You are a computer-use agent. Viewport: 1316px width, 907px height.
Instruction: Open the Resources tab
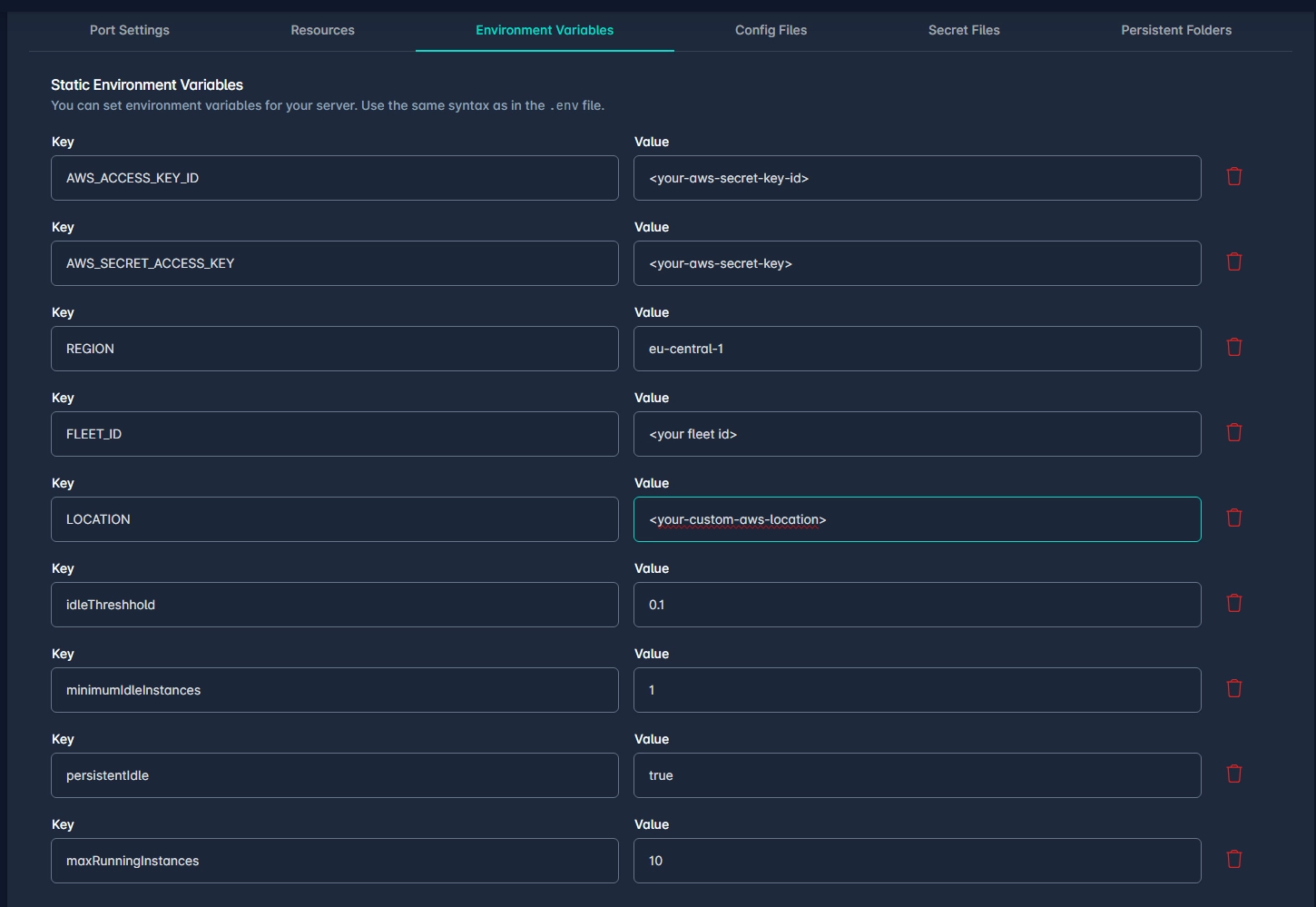click(x=322, y=30)
